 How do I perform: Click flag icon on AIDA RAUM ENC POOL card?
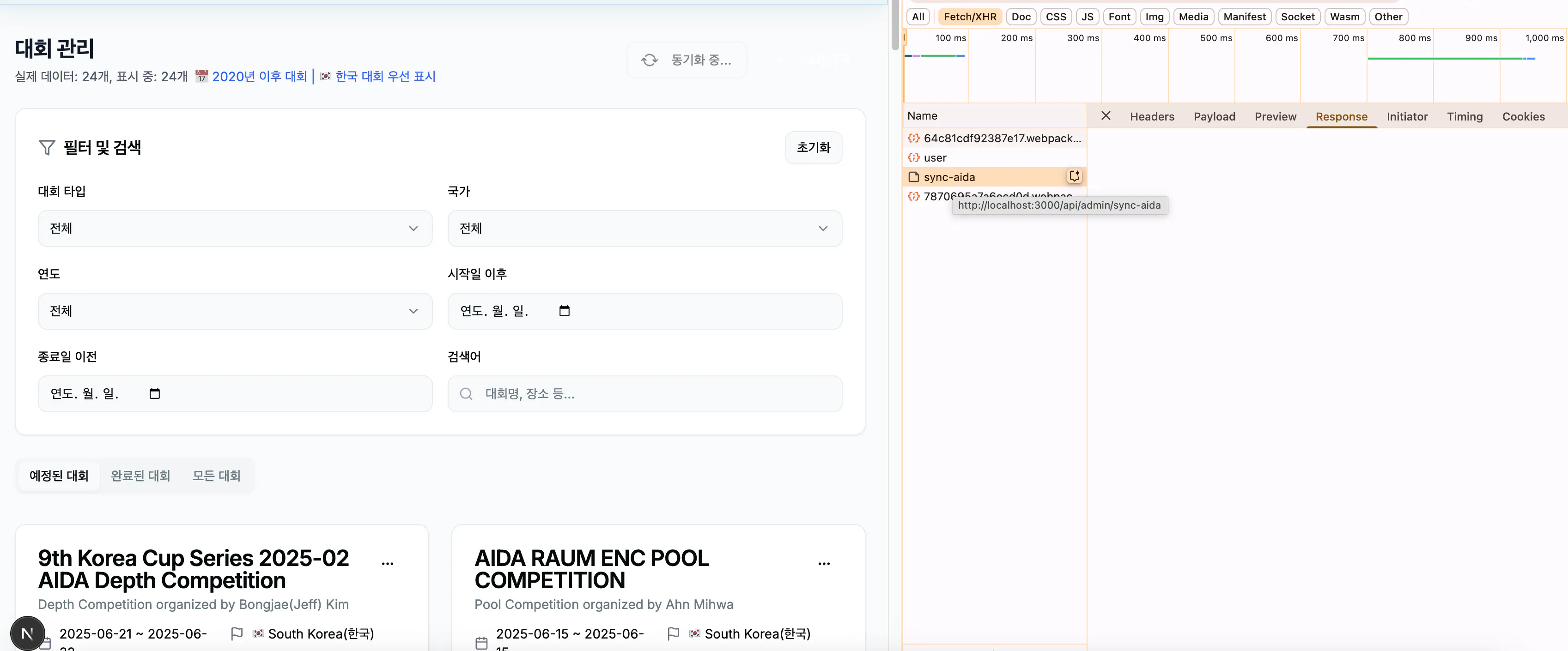tap(673, 633)
